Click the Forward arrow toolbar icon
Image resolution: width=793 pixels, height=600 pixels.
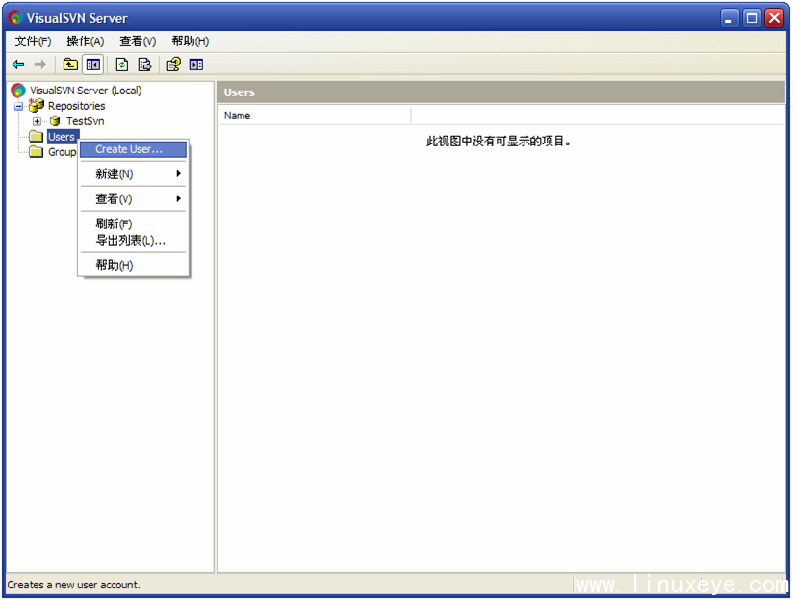[40, 64]
